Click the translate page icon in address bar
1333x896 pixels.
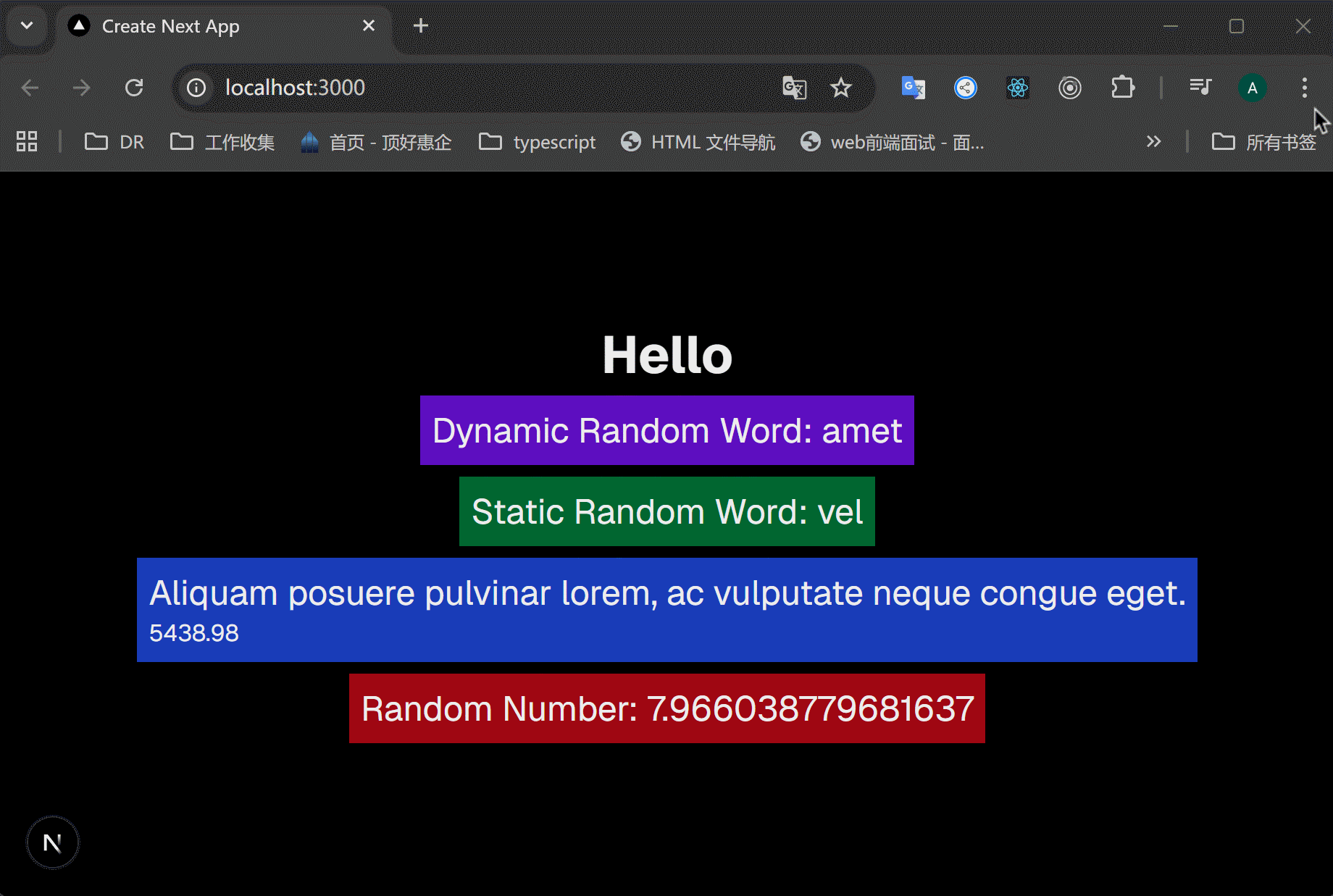click(x=794, y=88)
